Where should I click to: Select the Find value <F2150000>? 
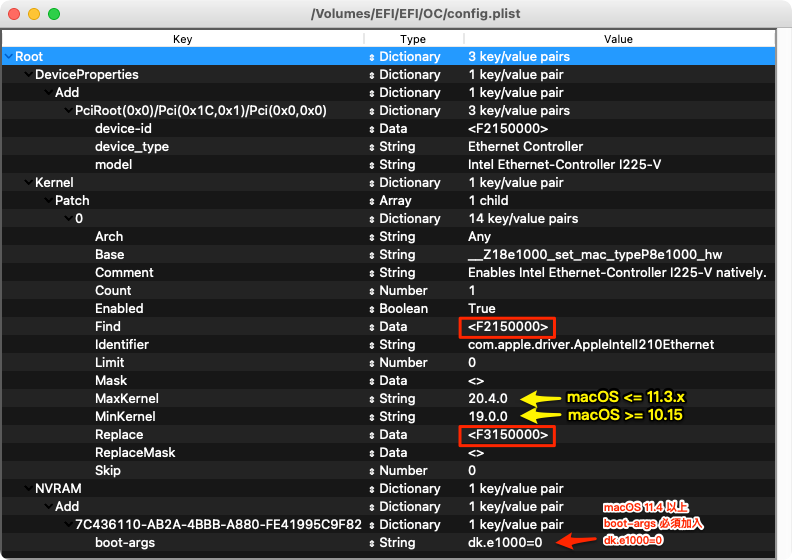pyautogui.click(x=508, y=327)
